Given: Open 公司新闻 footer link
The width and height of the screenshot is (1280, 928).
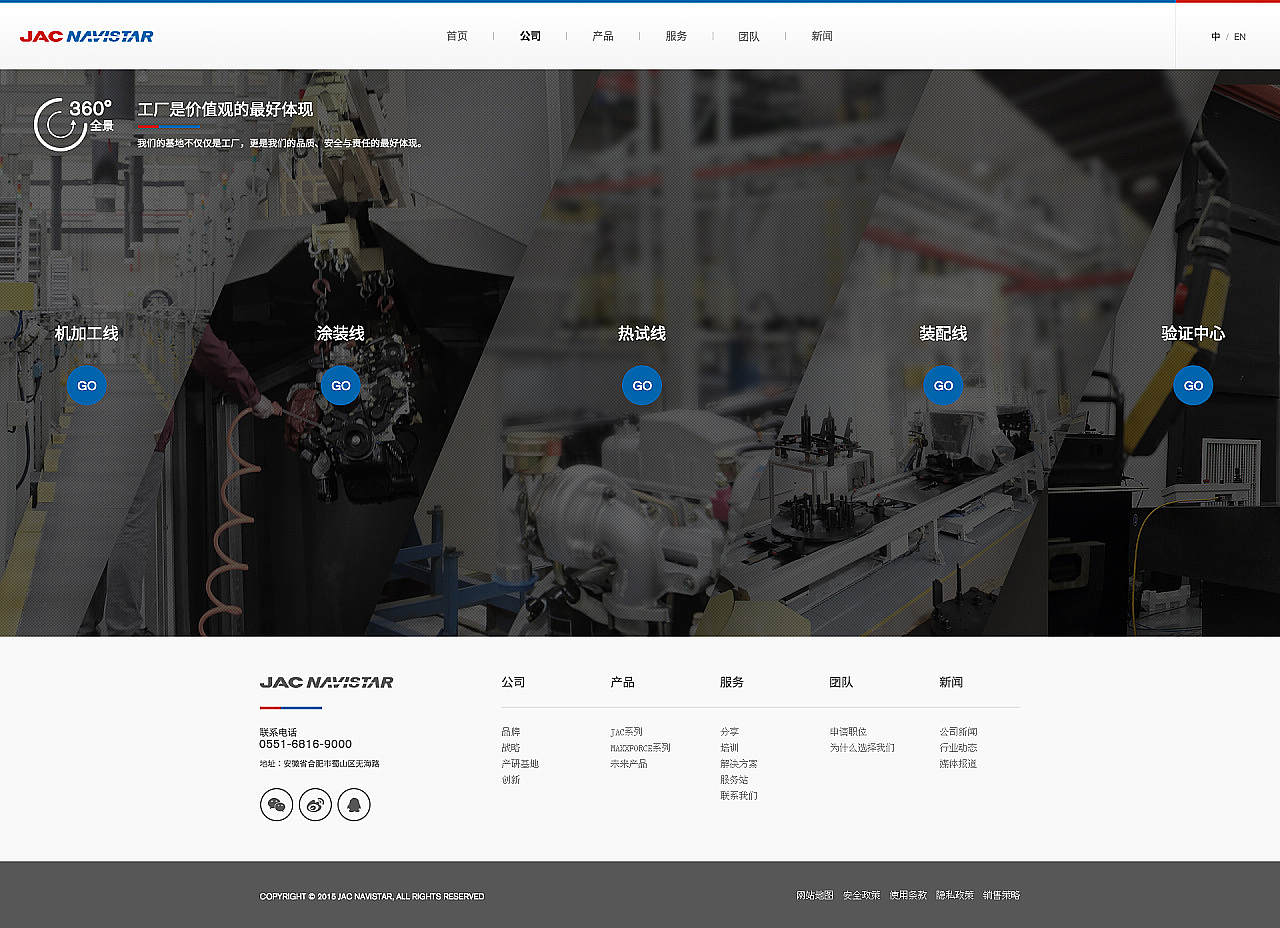Looking at the screenshot, I should click(x=958, y=732).
